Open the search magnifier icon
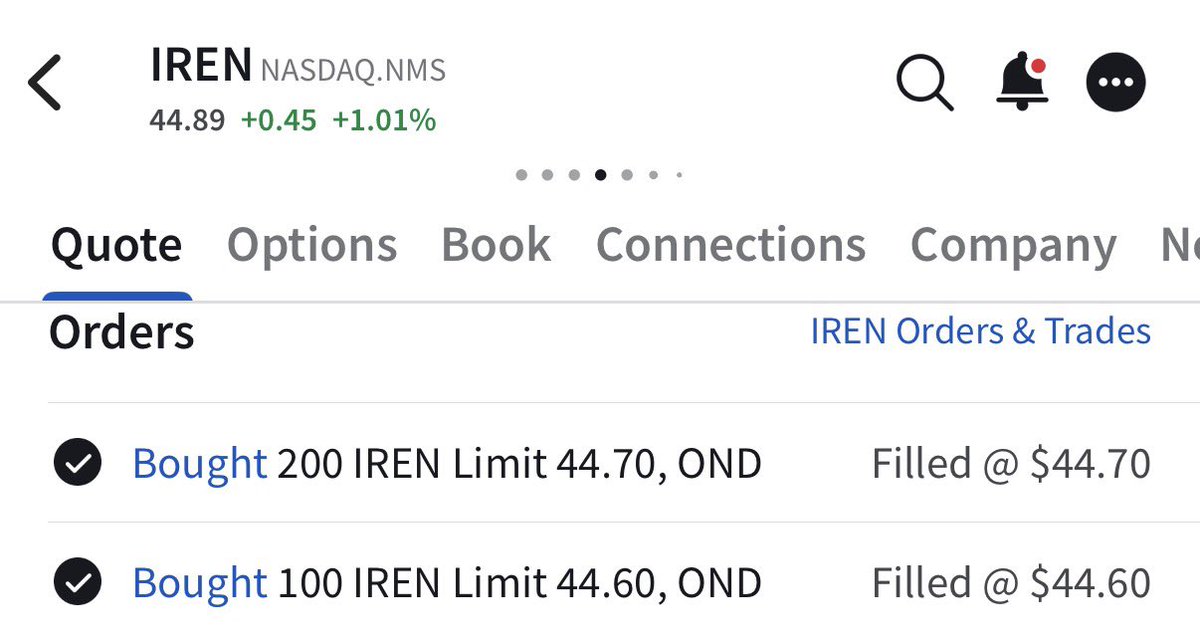 point(925,82)
